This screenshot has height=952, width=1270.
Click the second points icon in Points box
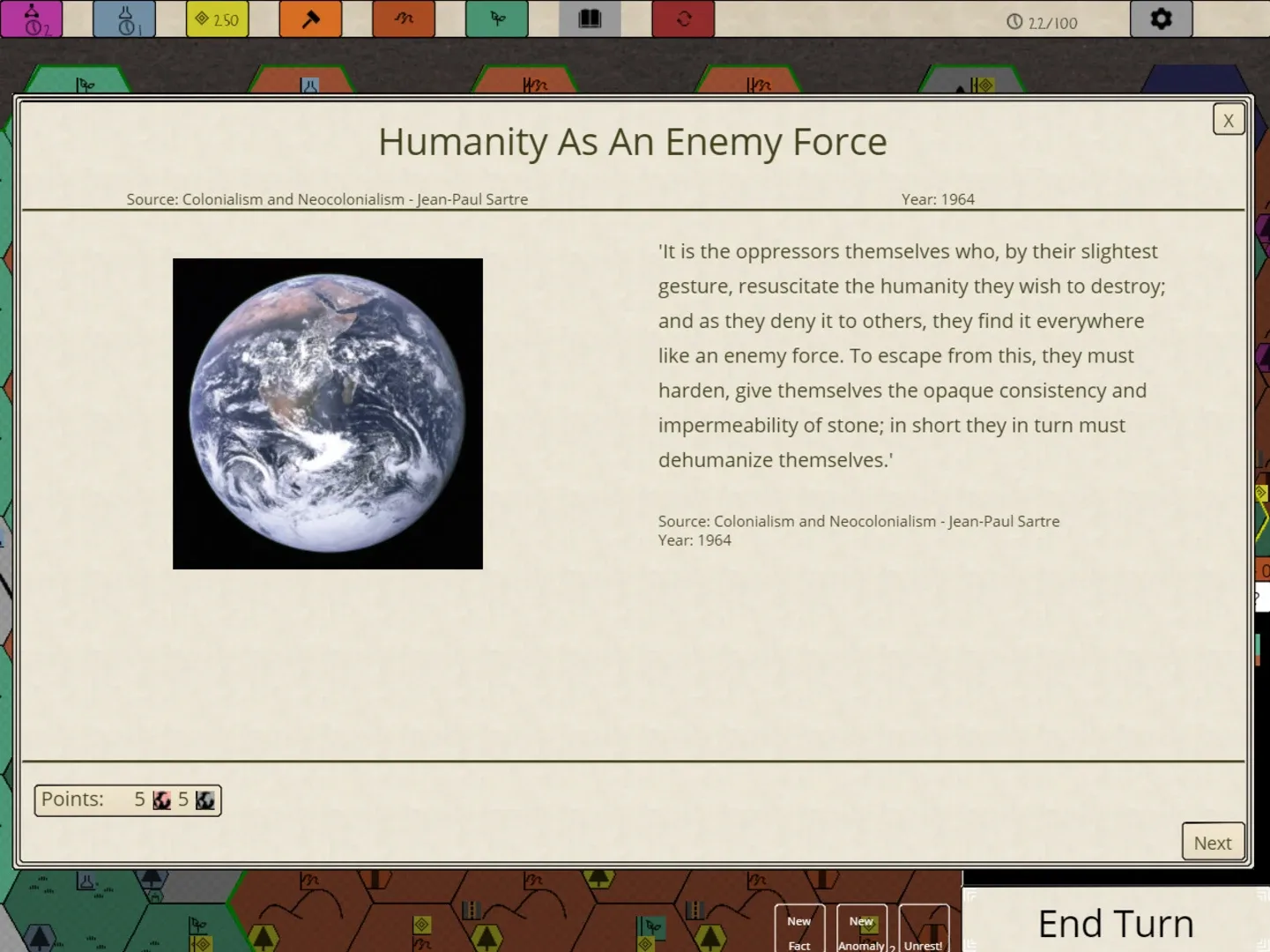[x=205, y=800]
